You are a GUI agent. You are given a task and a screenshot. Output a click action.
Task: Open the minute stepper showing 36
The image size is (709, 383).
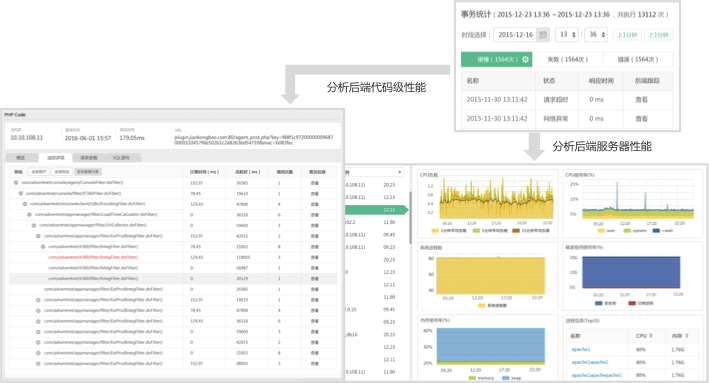pos(596,35)
